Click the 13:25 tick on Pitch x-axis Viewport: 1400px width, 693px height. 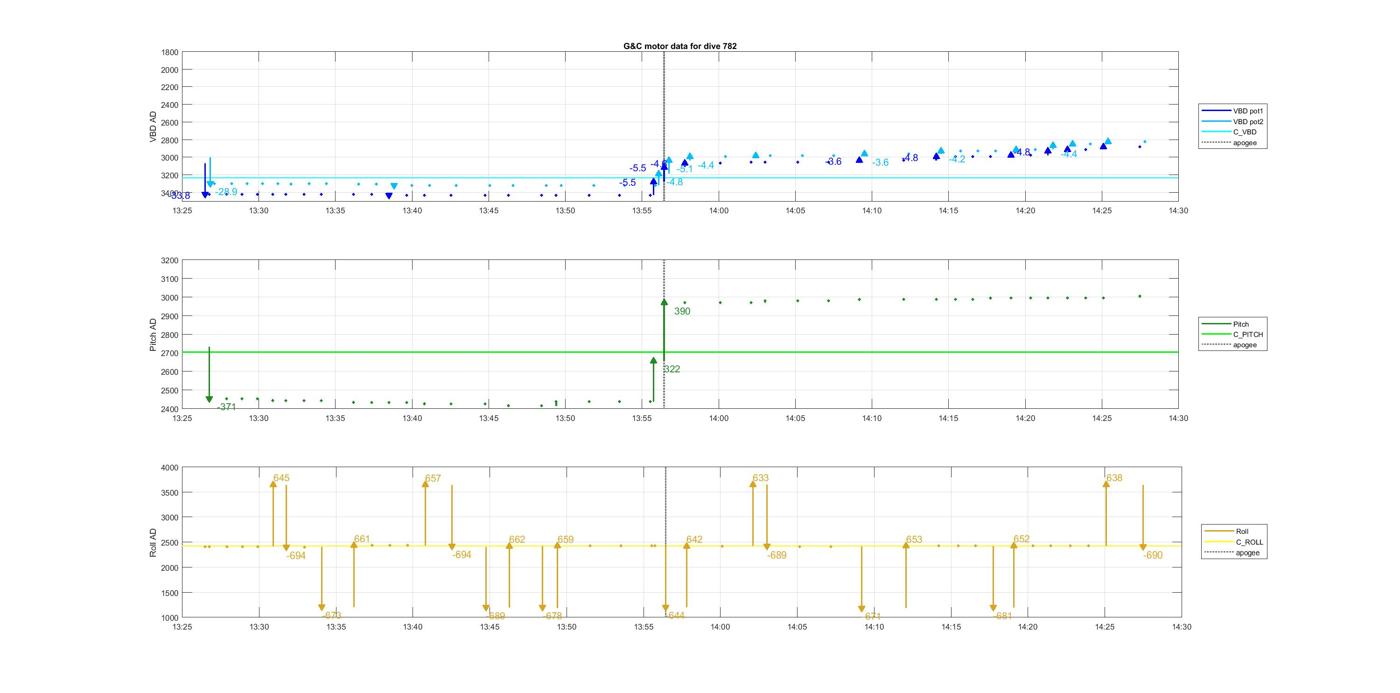coord(181,418)
